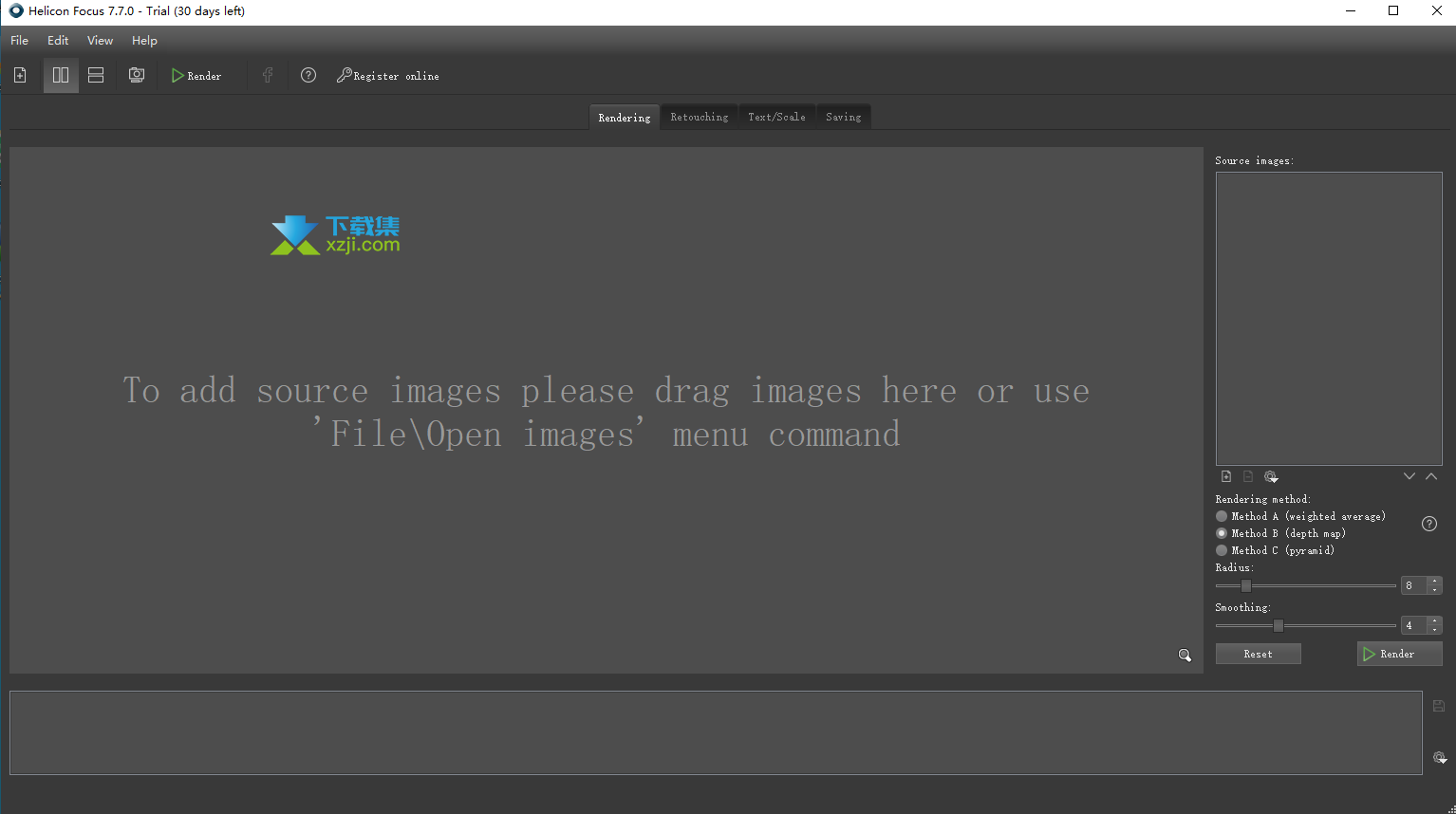The height and width of the screenshot is (814, 1456).
Task: Maximize the Helicon Focus window
Action: 1393,11
